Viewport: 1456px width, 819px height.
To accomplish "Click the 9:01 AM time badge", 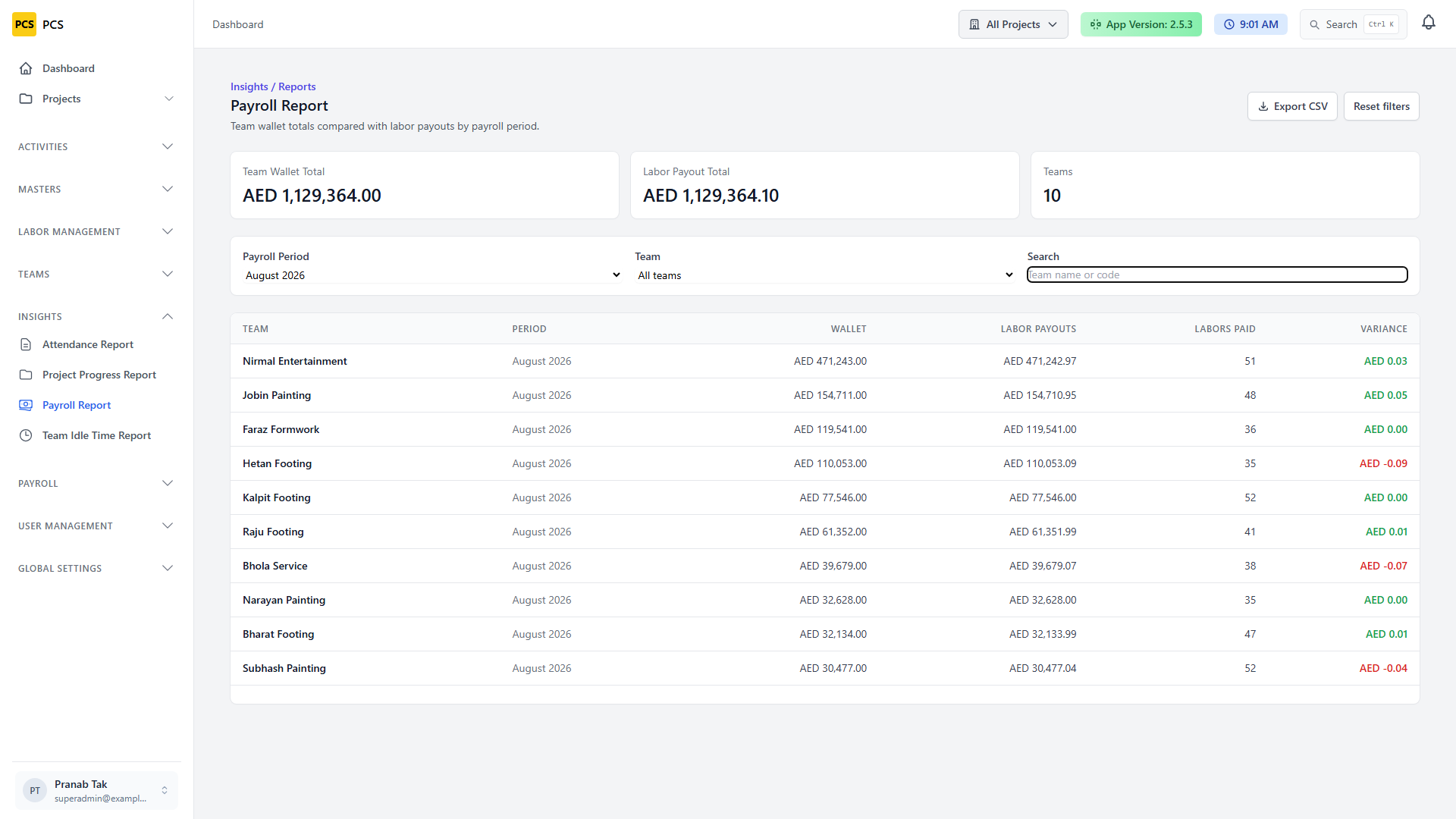I will [x=1250, y=24].
